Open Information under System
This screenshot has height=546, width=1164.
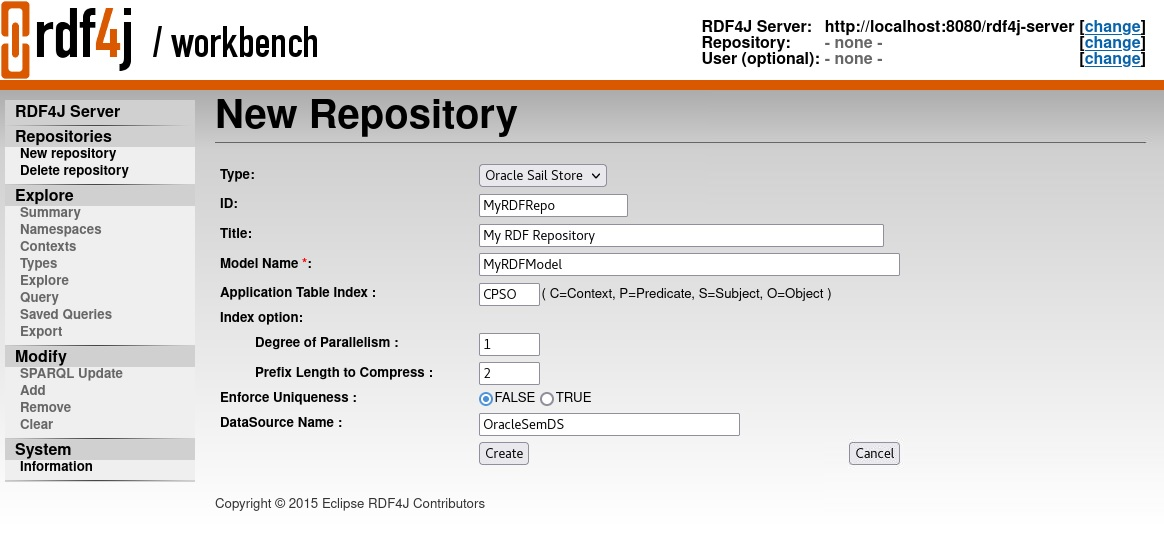coord(56,467)
